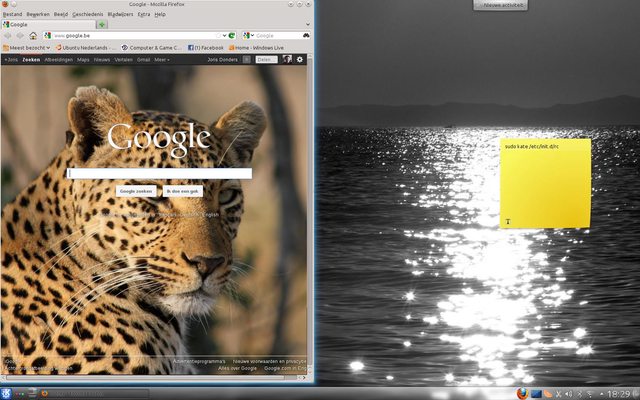Click the Google favicon in the address bar
640x400 pixels.
click(48, 36)
